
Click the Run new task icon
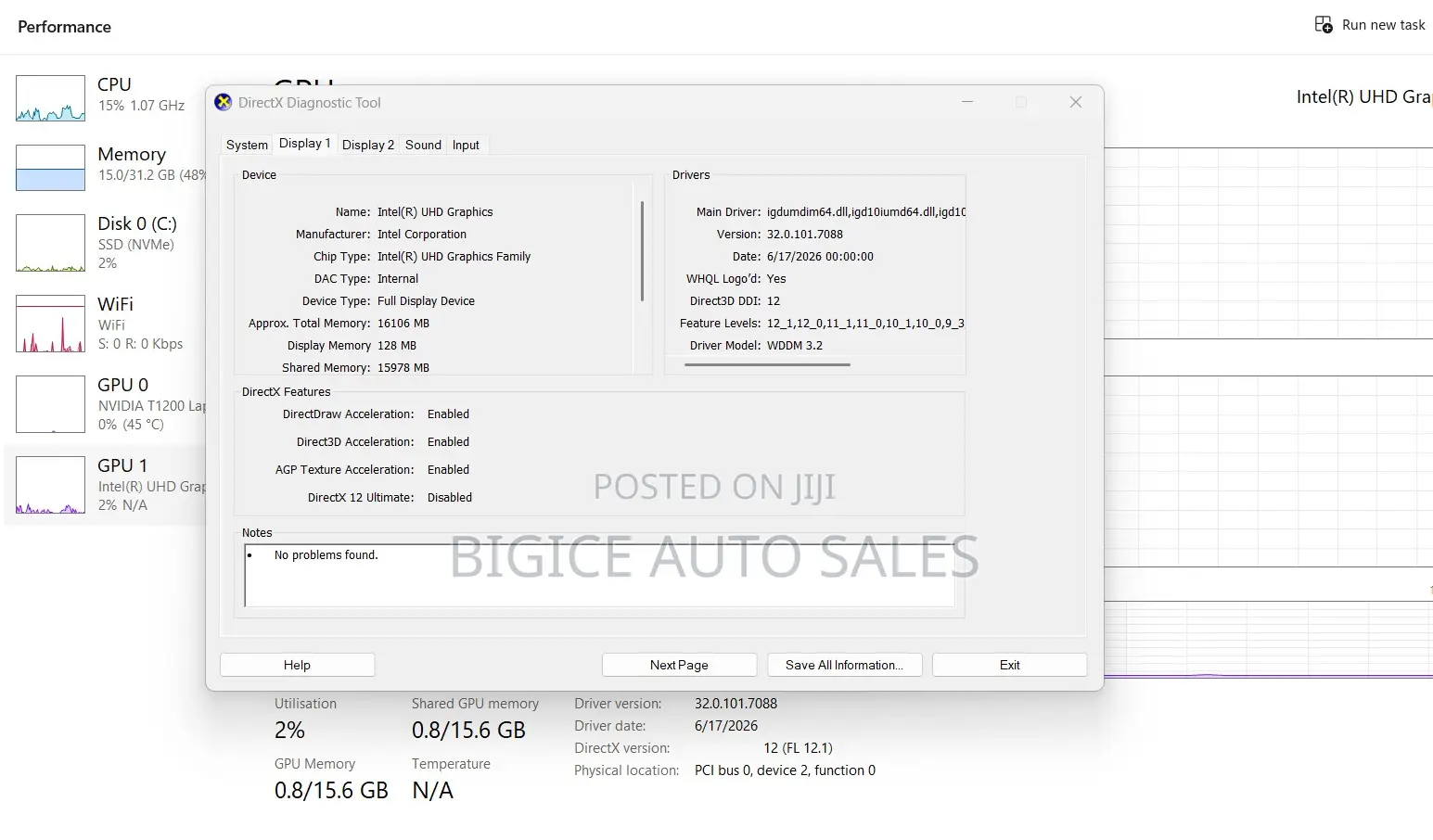click(1324, 24)
